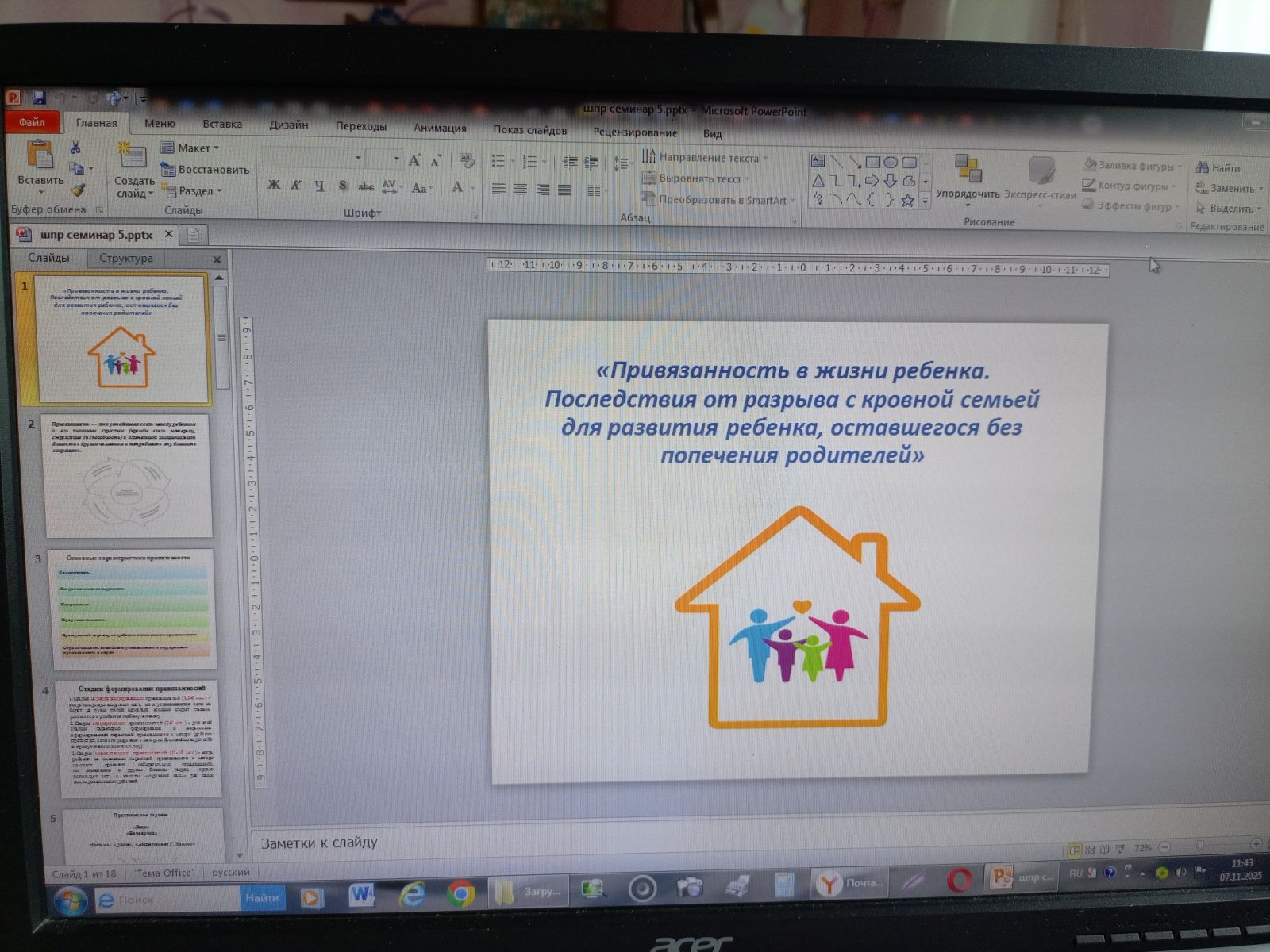1270x952 pixels.
Task: Select the Format Painter brush icon
Action: (x=78, y=190)
